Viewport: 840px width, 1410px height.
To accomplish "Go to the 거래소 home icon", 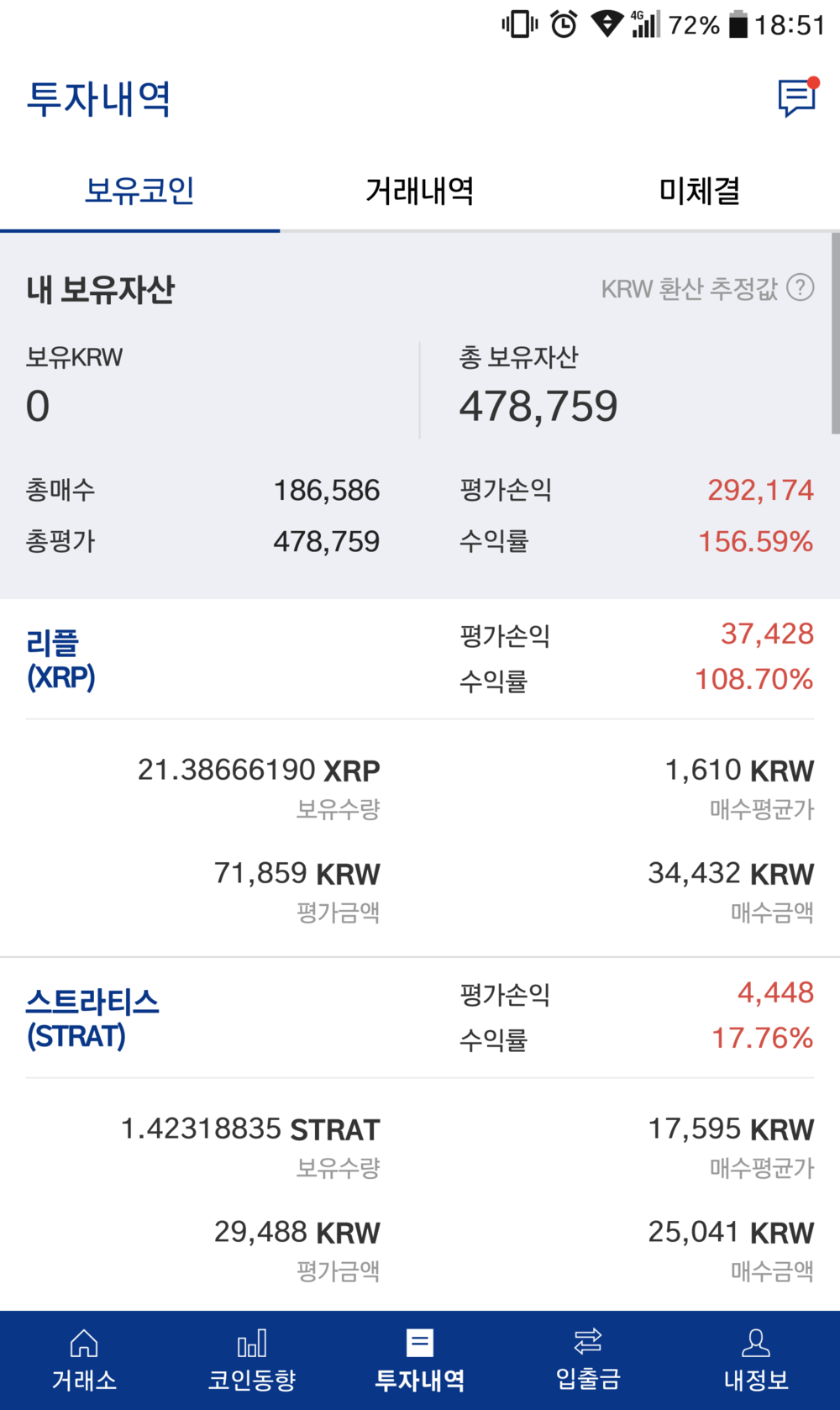I will point(84,1344).
